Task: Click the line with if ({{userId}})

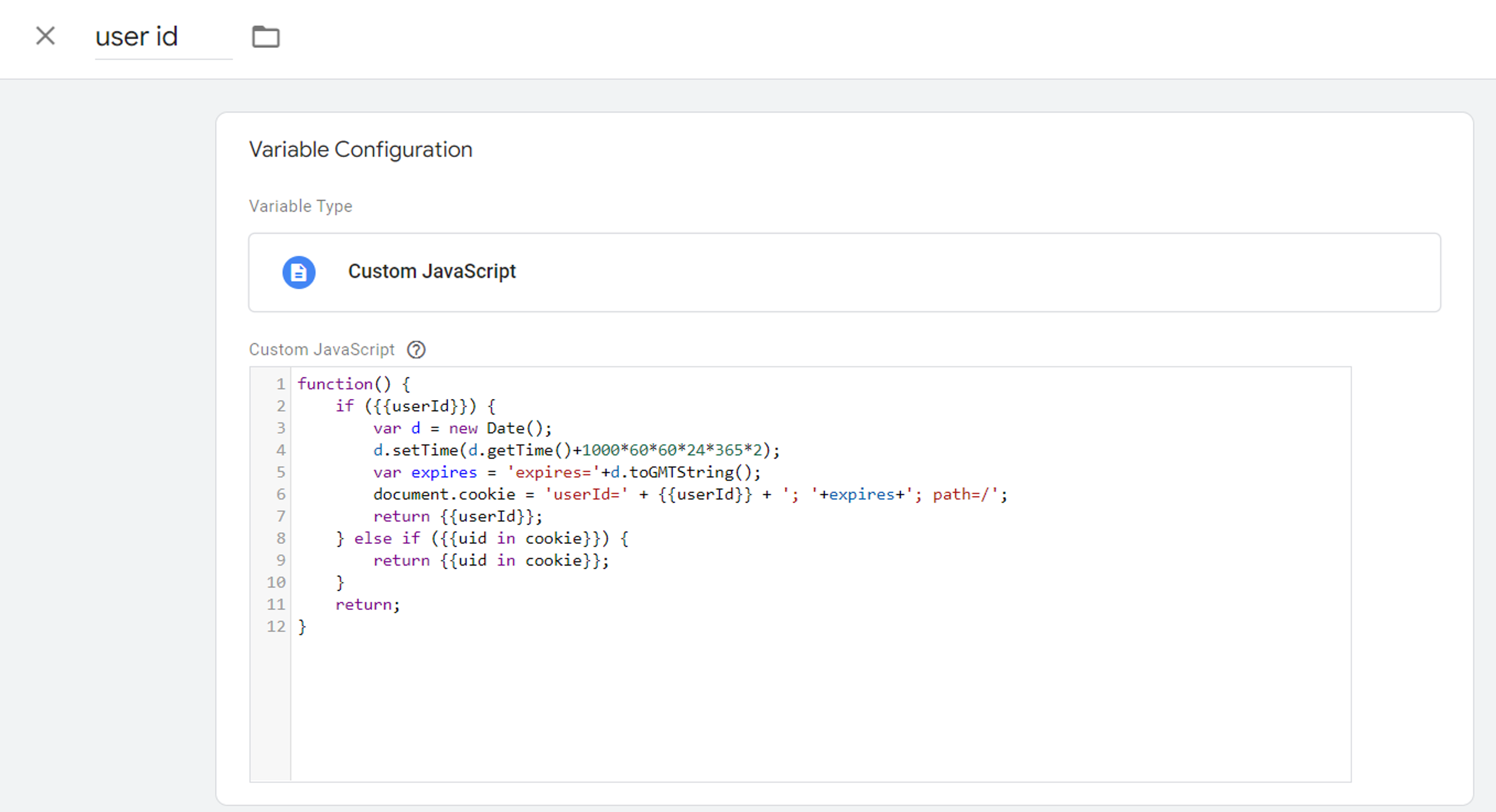Action: [415, 406]
